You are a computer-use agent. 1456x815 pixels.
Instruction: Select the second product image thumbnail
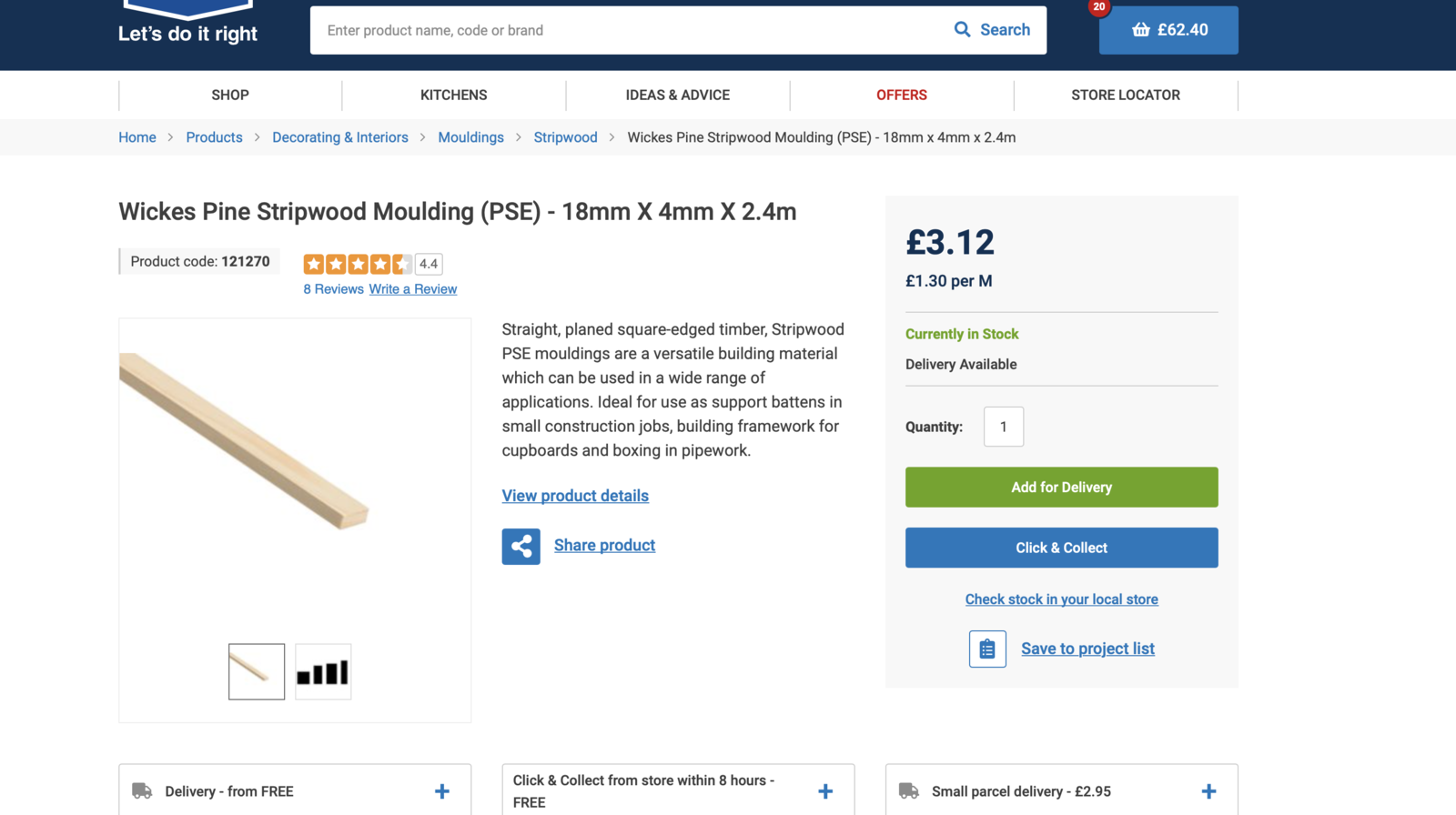tap(323, 672)
